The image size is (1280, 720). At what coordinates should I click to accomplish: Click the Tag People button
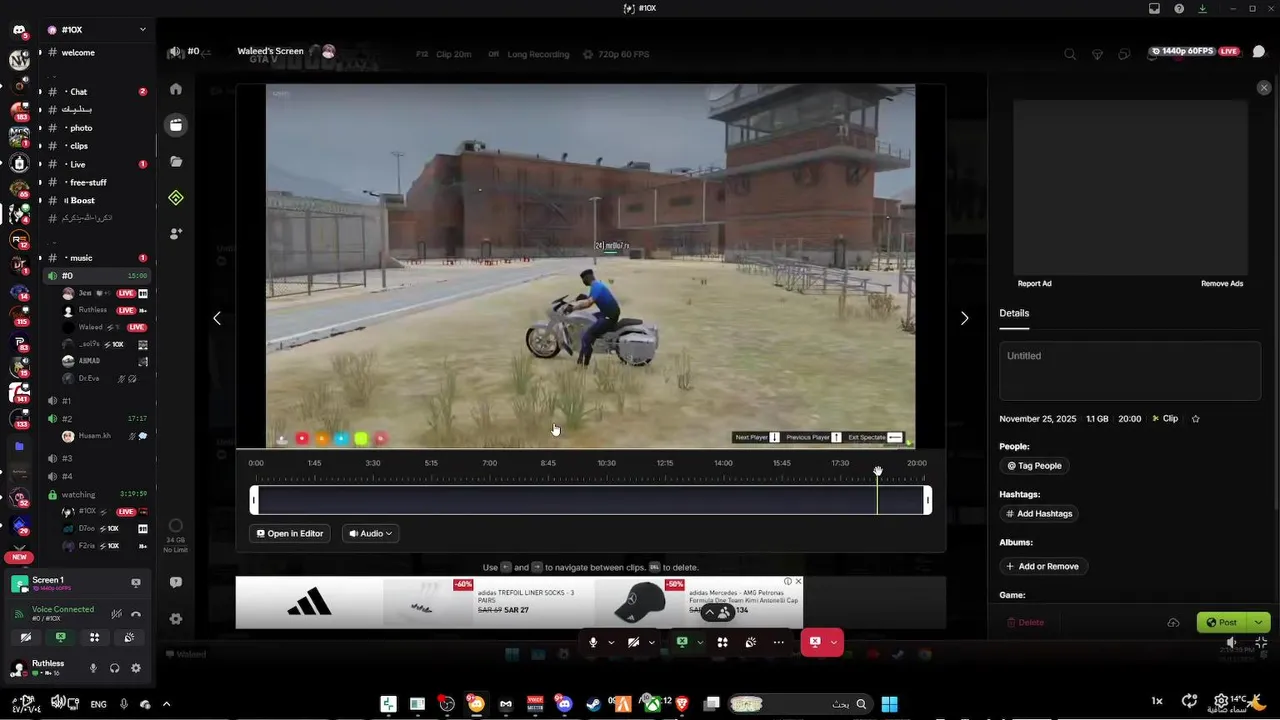pyautogui.click(x=1034, y=465)
